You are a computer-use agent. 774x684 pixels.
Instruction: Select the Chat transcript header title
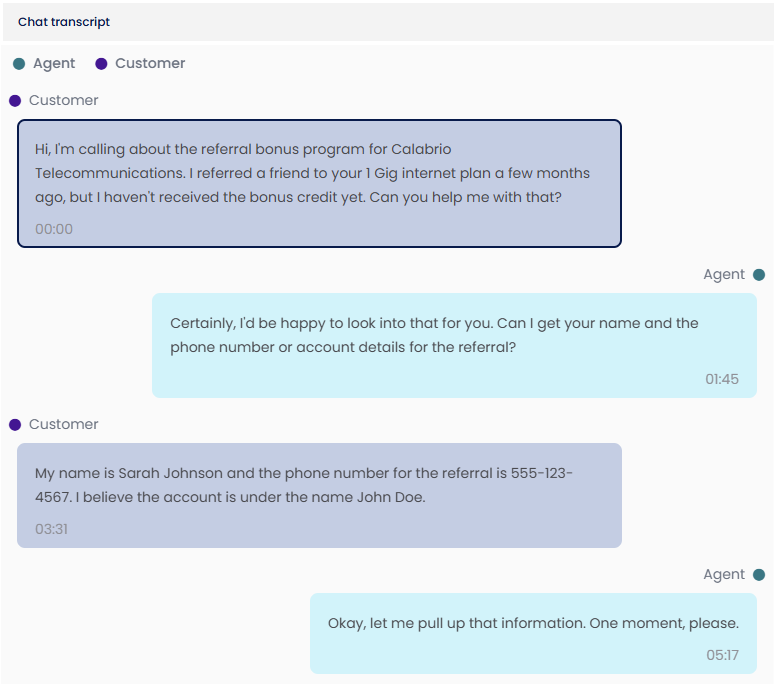click(x=64, y=22)
